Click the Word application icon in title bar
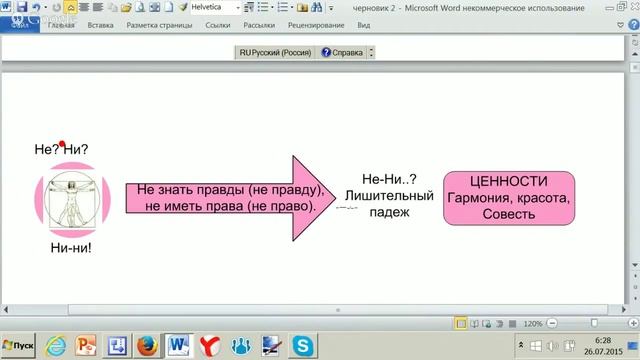This screenshot has height=360, width=640. [6, 6]
